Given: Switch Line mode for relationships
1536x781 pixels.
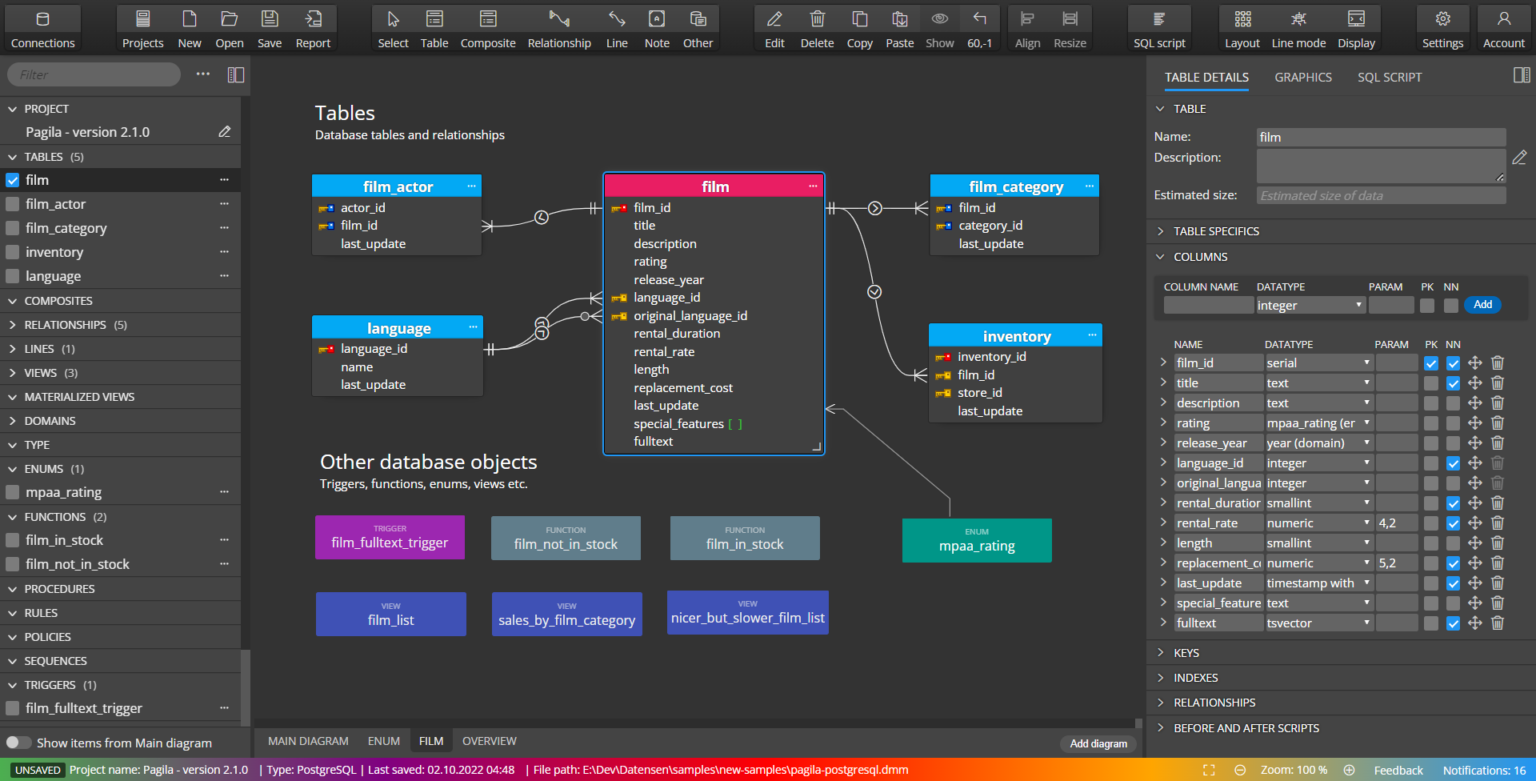Looking at the screenshot, I should tap(1298, 27).
